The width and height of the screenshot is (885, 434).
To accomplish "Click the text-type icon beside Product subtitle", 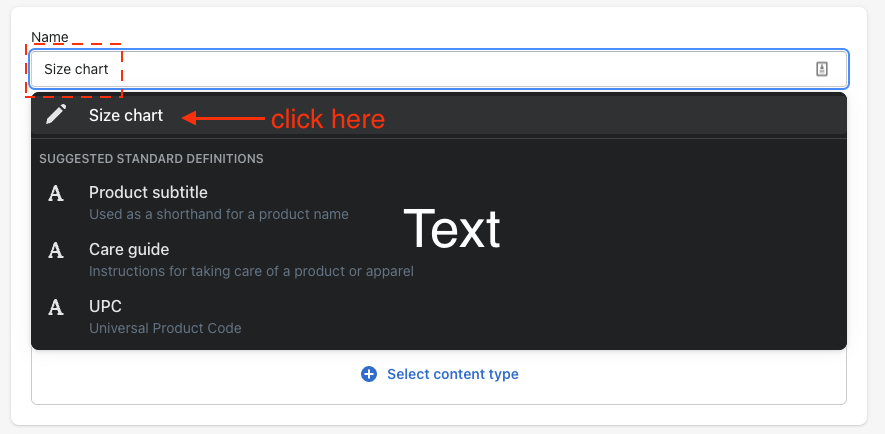I will click(x=56, y=194).
